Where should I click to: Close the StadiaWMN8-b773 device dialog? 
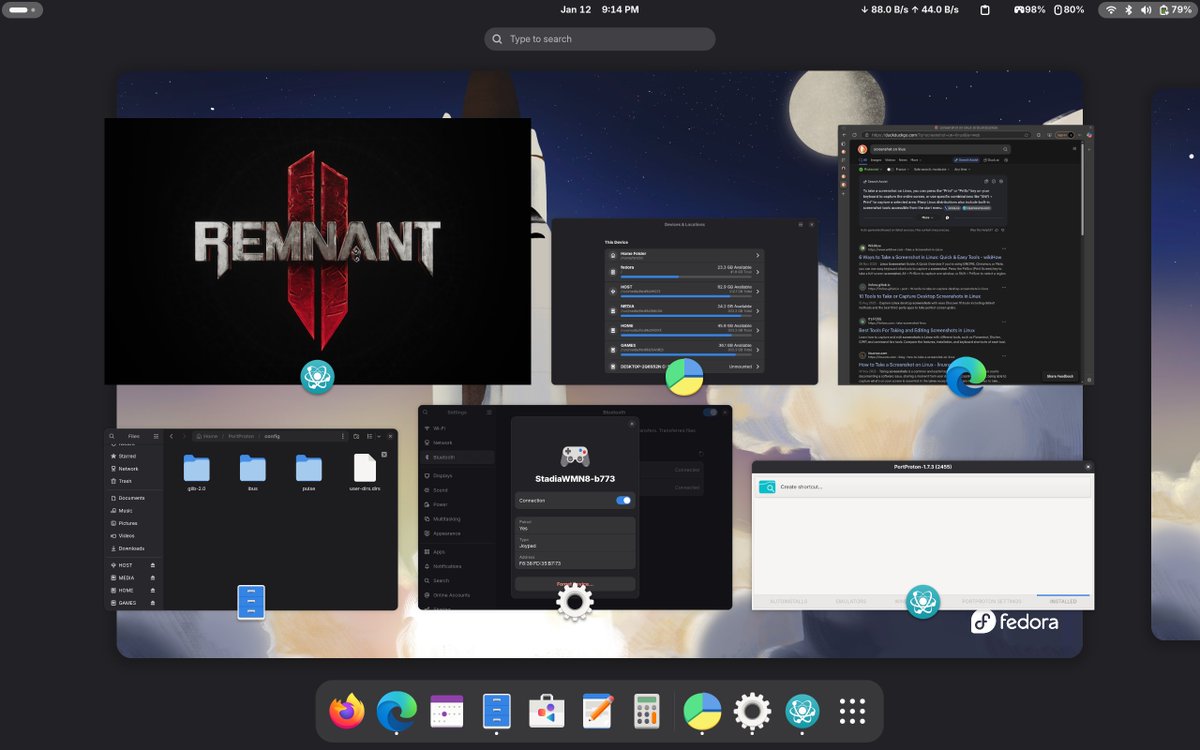(631, 424)
